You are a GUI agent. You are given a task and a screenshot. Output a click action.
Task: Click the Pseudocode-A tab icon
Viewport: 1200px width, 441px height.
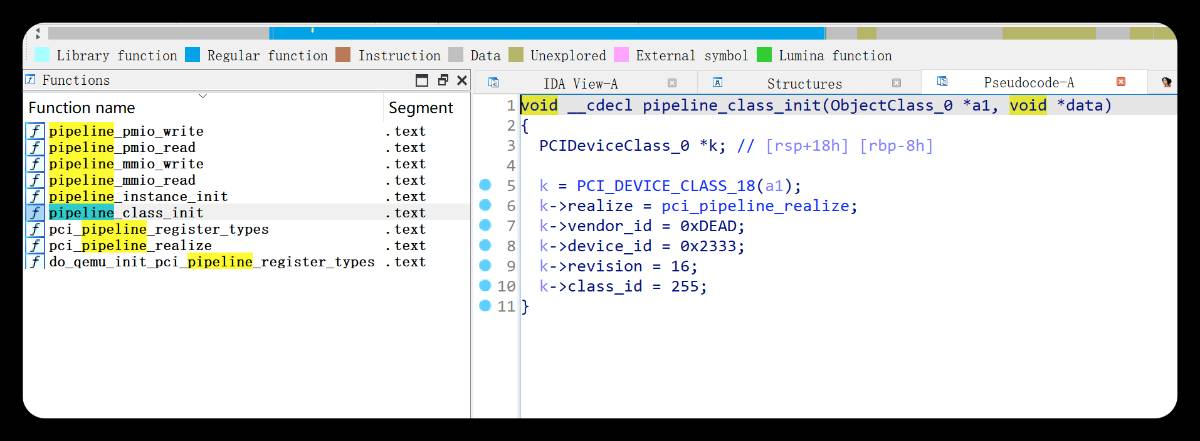(x=942, y=82)
